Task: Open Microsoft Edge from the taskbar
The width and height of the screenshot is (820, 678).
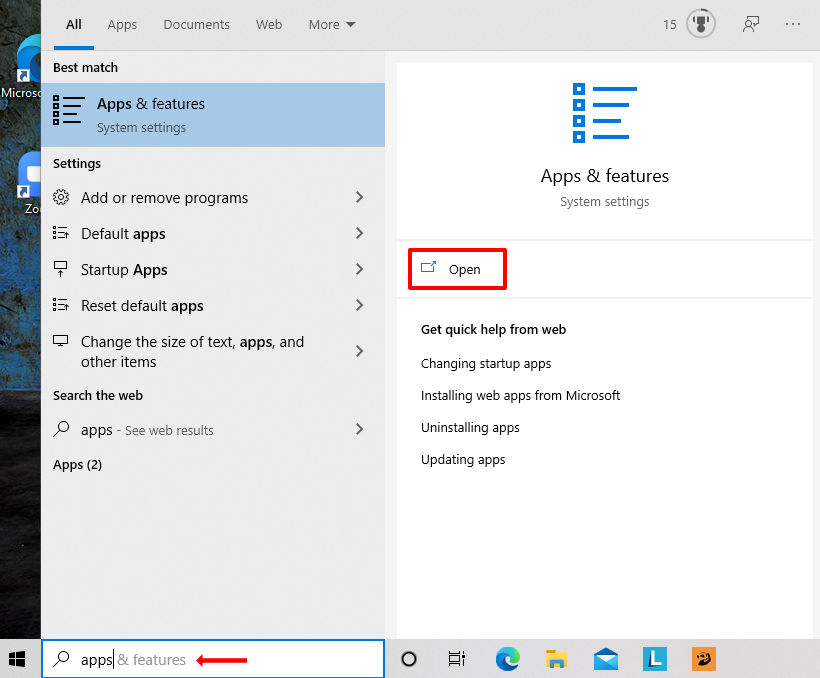Action: pyautogui.click(x=508, y=659)
